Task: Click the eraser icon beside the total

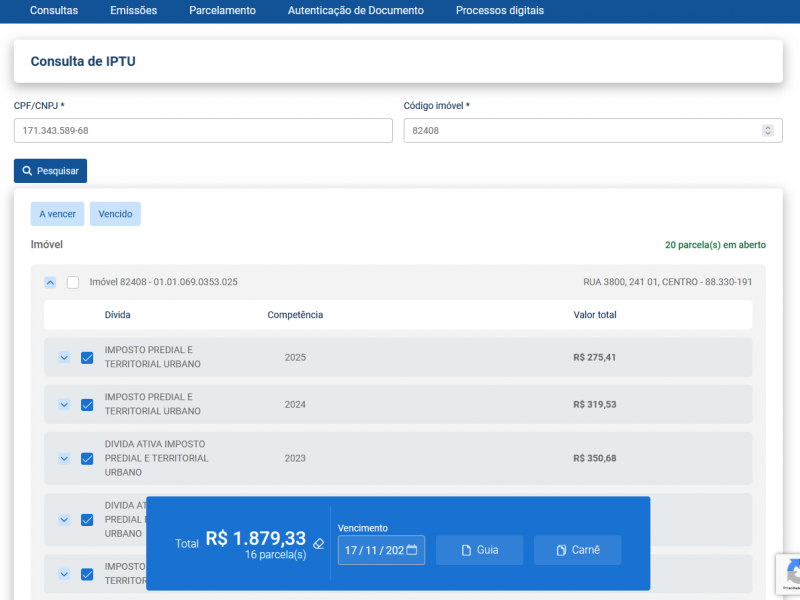Action: tap(318, 544)
